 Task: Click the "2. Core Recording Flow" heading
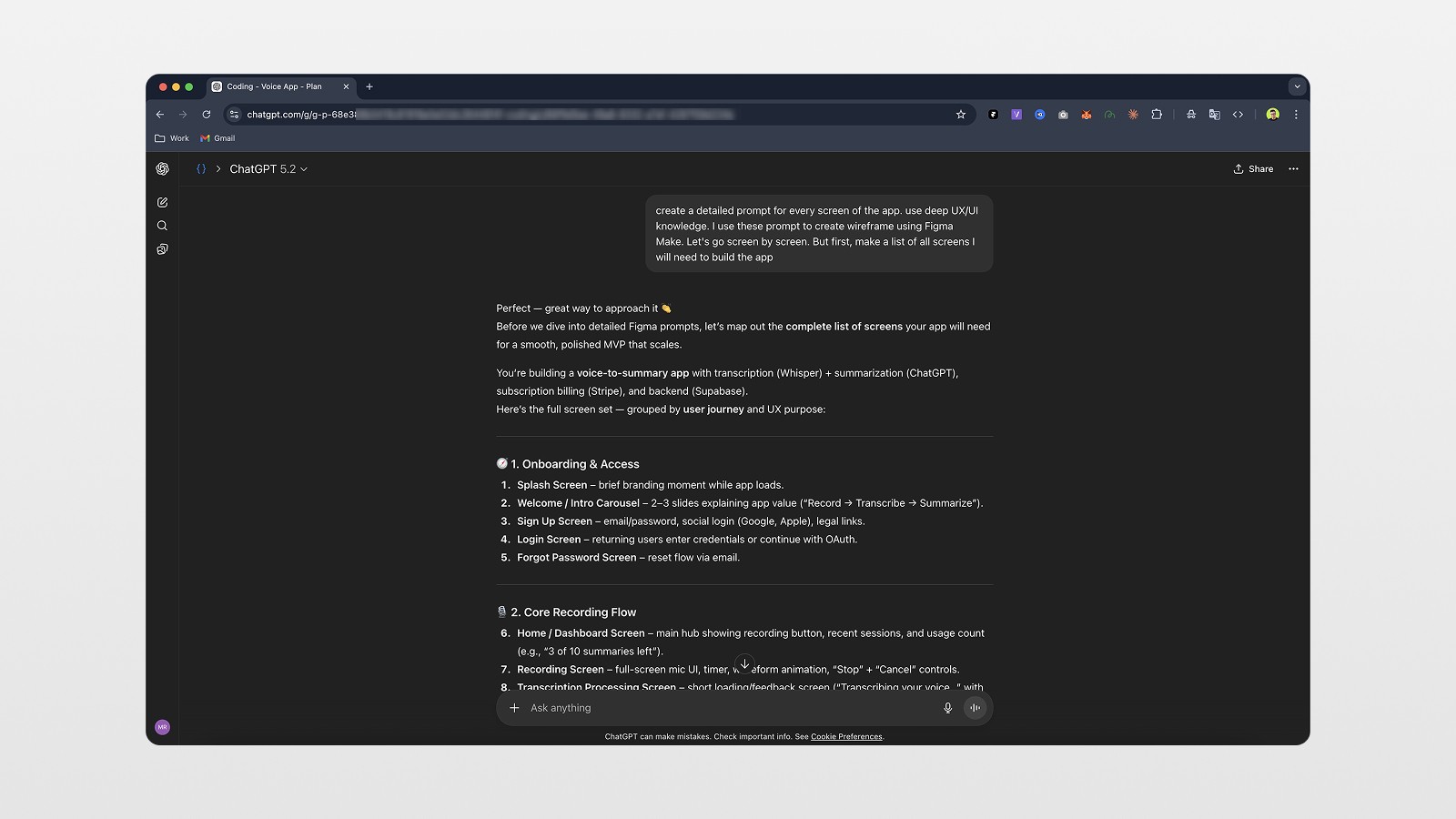pos(566,612)
